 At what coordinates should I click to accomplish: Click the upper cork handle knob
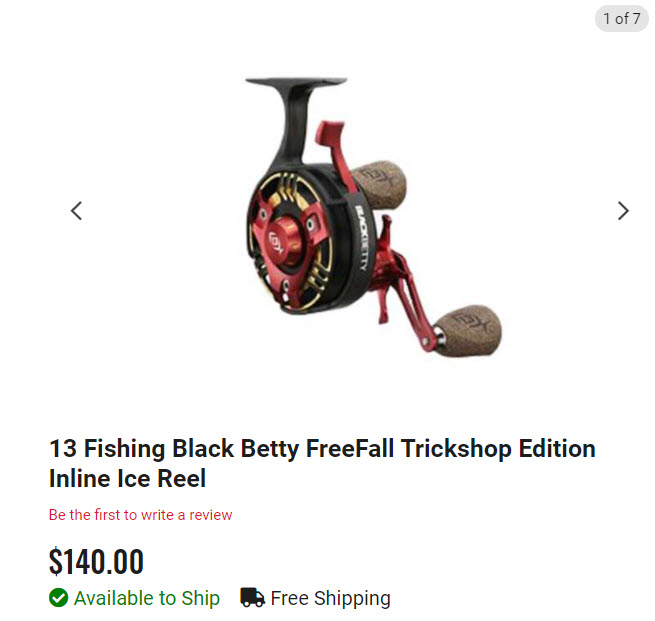pos(380,184)
